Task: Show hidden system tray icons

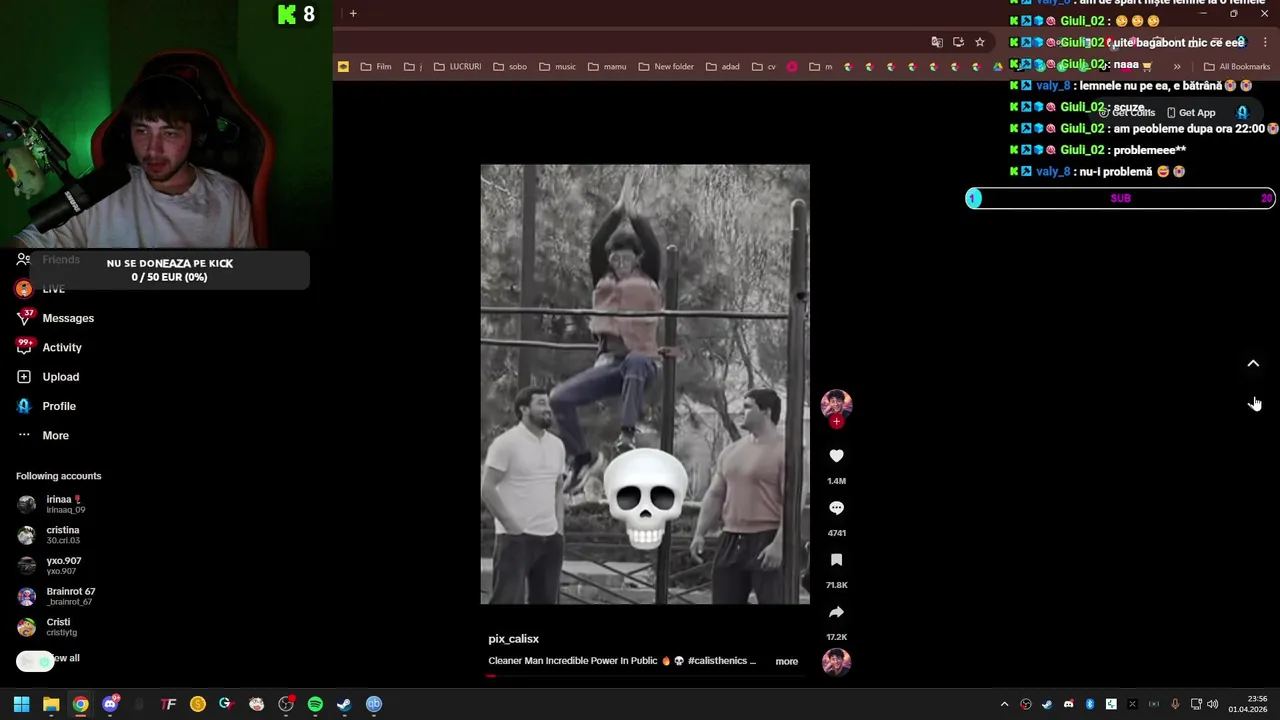Action: [1004, 704]
